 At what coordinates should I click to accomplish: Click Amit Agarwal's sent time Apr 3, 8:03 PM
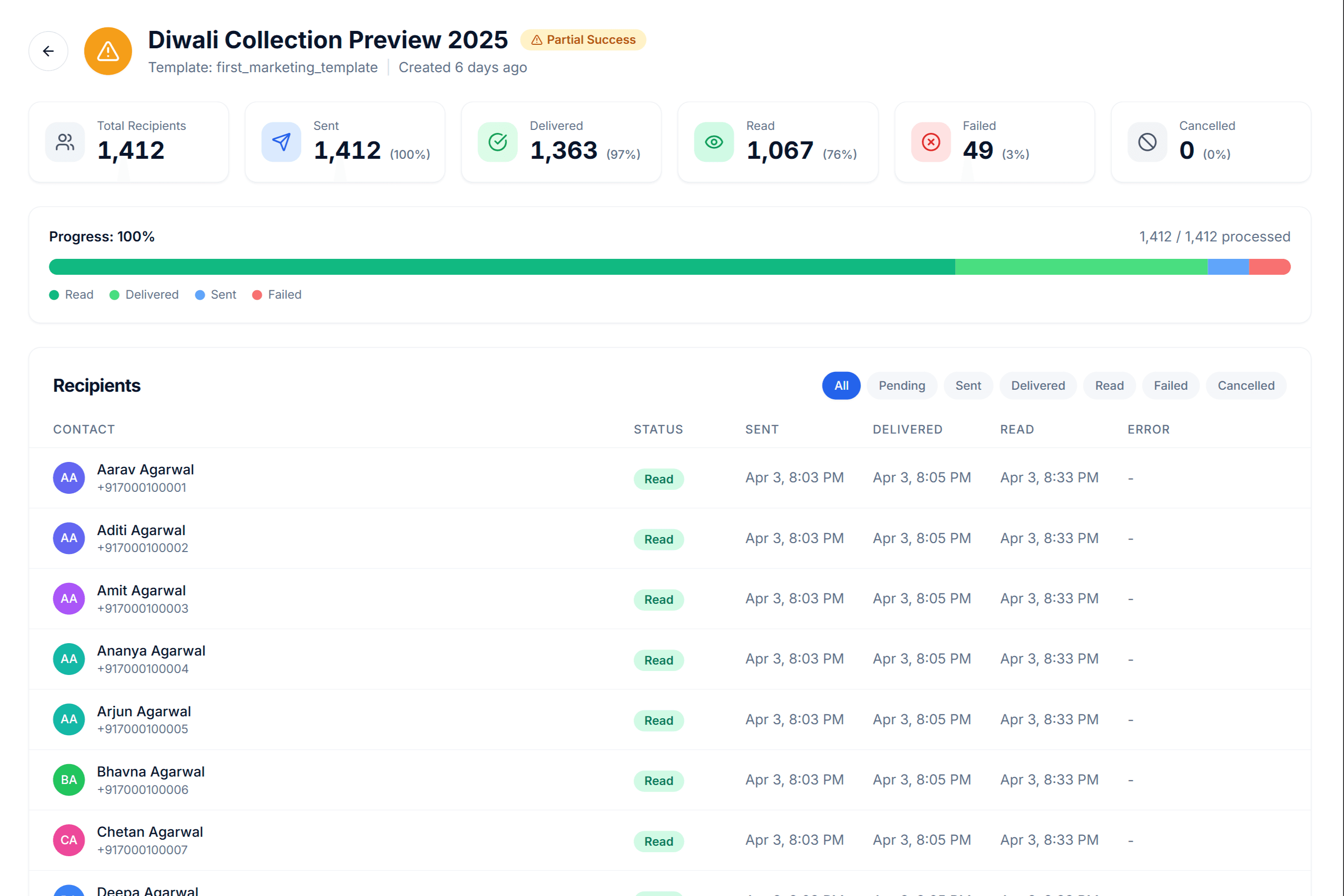[794, 598]
